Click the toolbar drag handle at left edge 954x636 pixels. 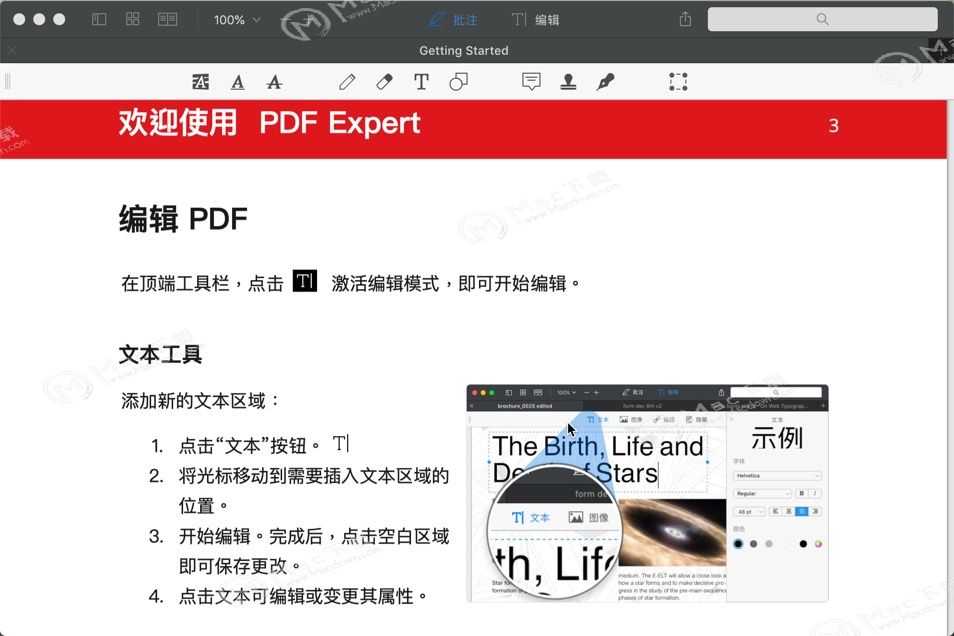[x=7, y=81]
